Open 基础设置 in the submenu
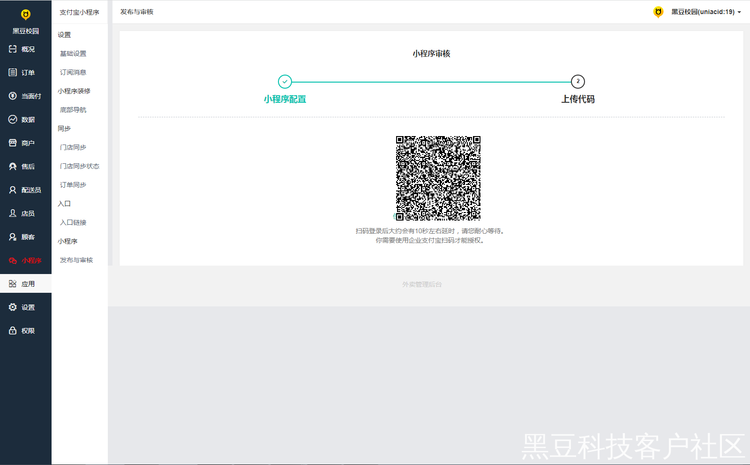The height and width of the screenshot is (465, 750). point(73,54)
